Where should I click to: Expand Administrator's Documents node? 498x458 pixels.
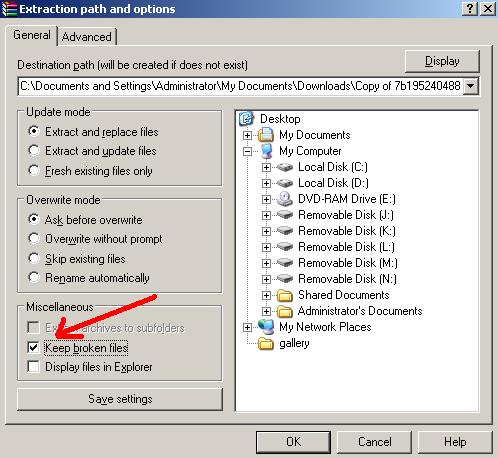coord(266,311)
